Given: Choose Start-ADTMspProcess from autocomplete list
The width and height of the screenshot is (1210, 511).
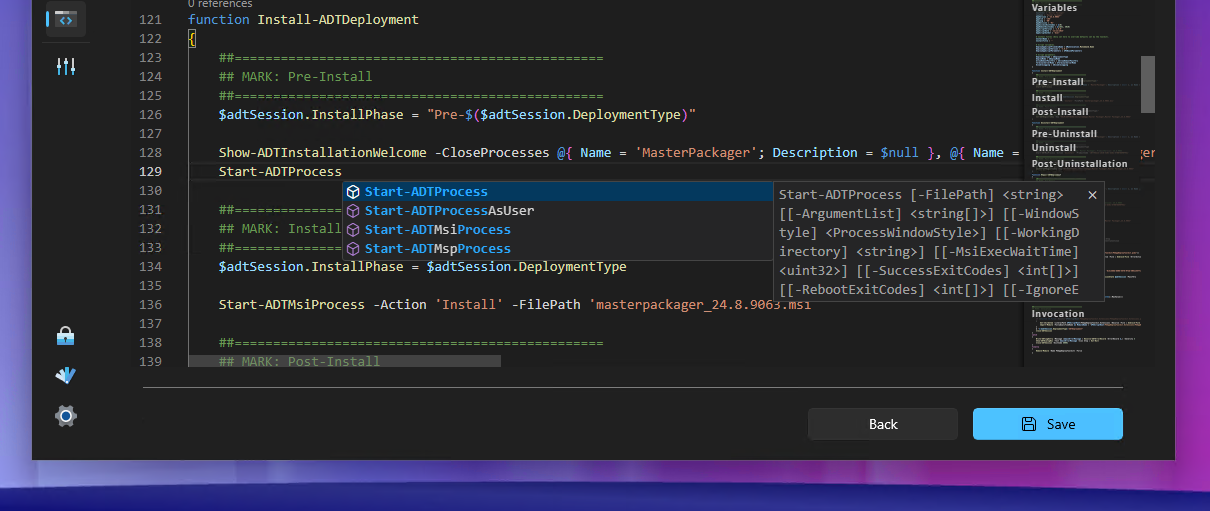Looking at the screenshot, I should click(558, 249).
